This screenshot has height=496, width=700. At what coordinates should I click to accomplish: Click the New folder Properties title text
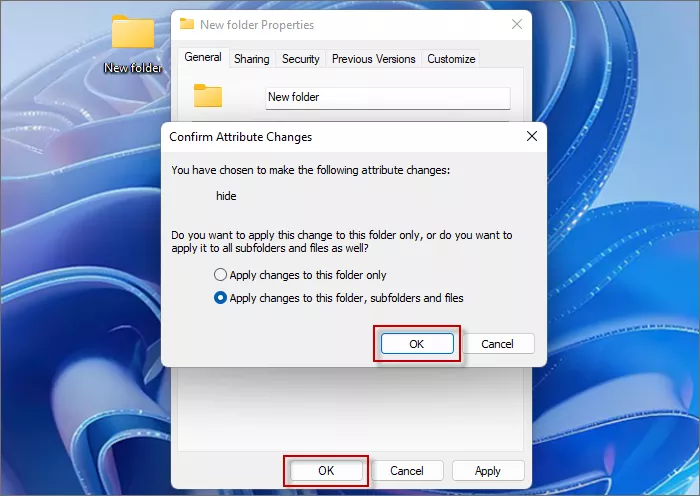(257, 25)
